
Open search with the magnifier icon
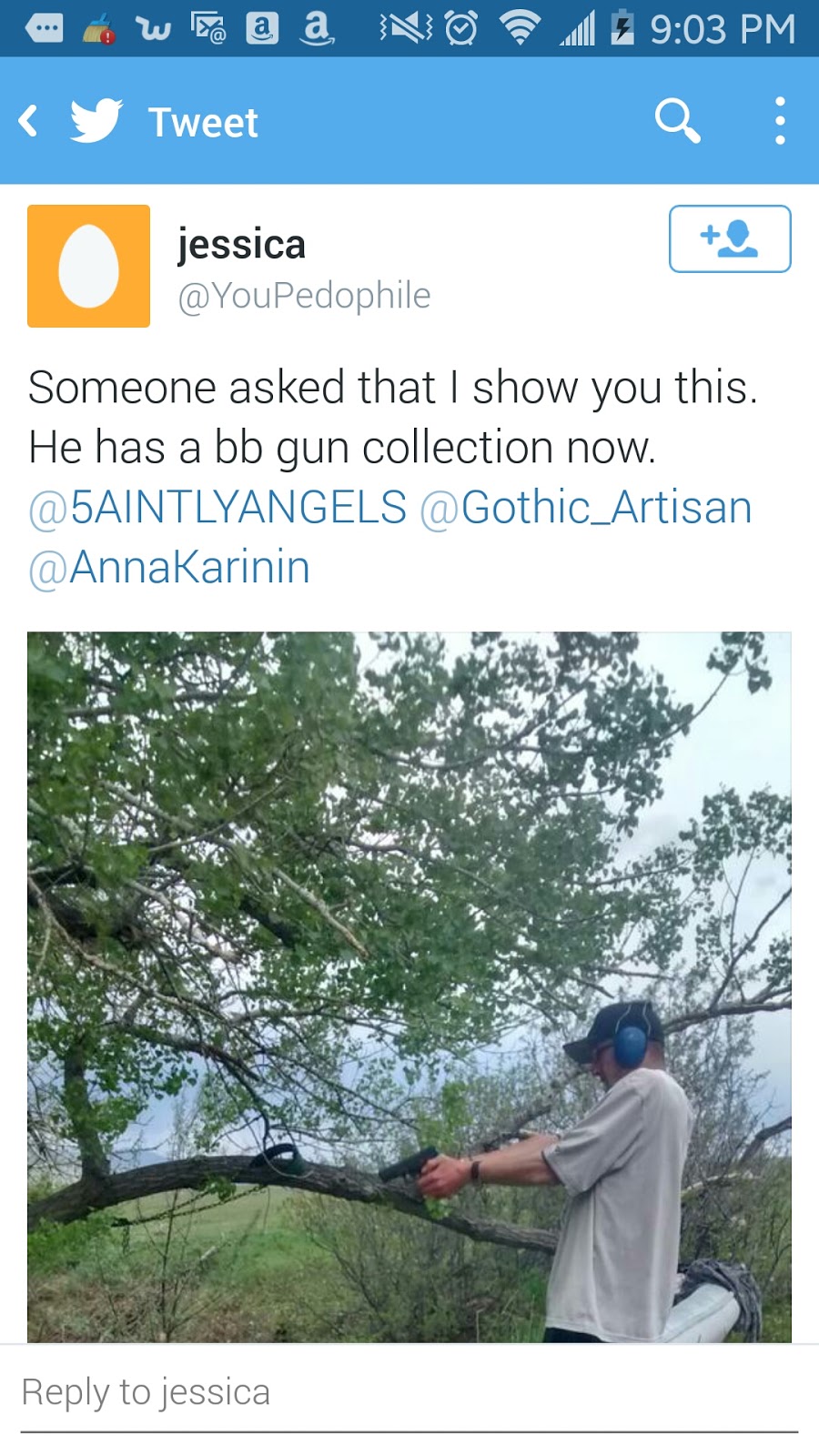coord(677,121)
